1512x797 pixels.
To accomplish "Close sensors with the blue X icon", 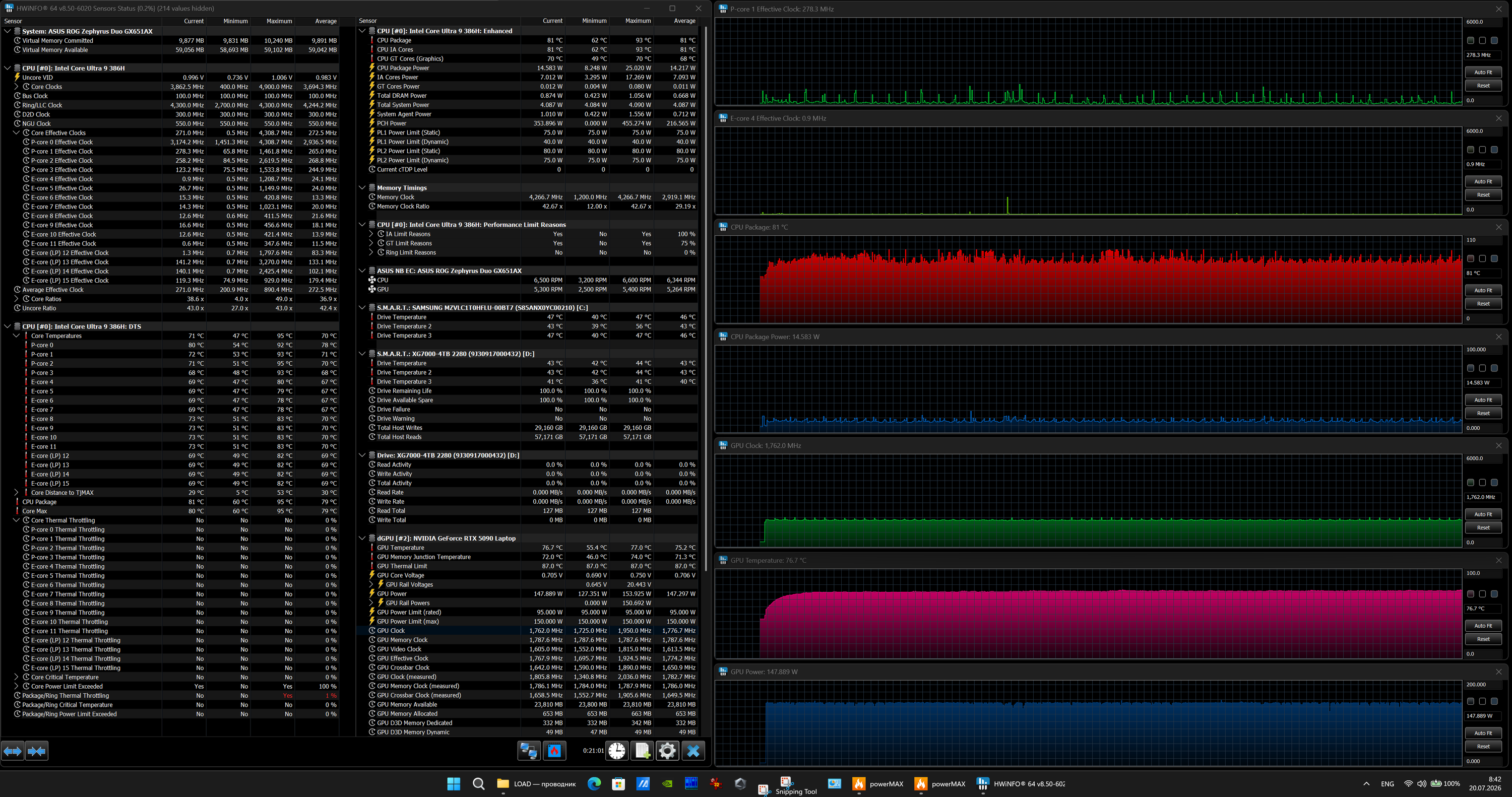I will [693, 751].
